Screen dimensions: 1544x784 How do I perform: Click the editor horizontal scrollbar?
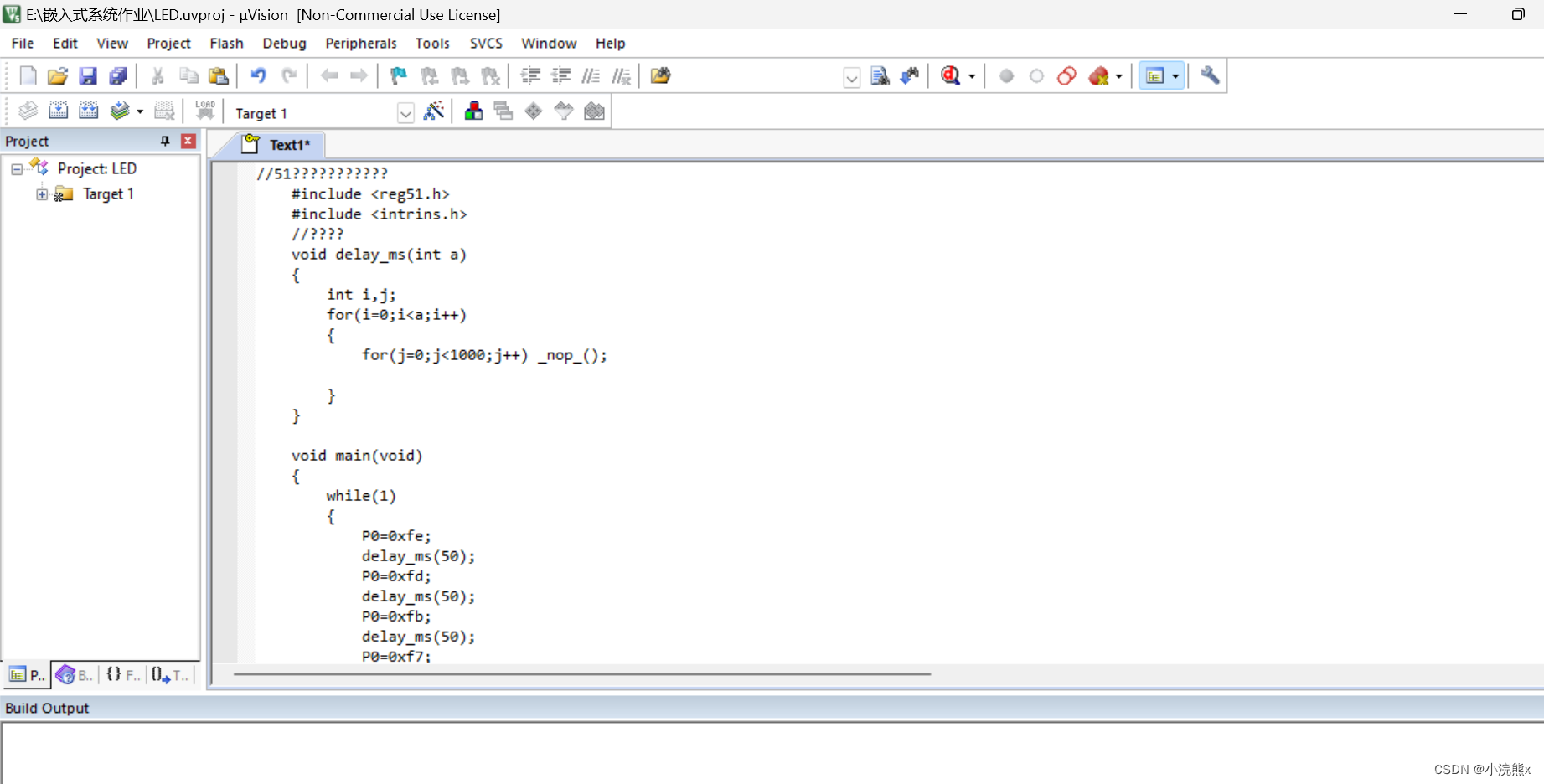tap(582, 673)
